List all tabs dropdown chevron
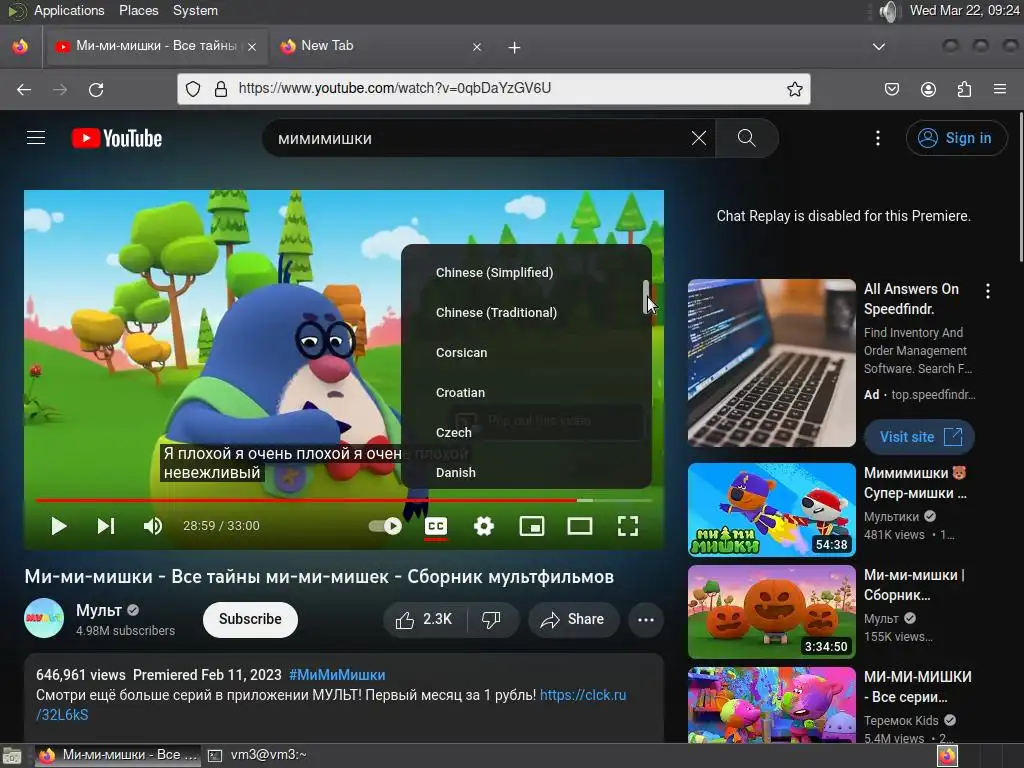 pos(879,46)
